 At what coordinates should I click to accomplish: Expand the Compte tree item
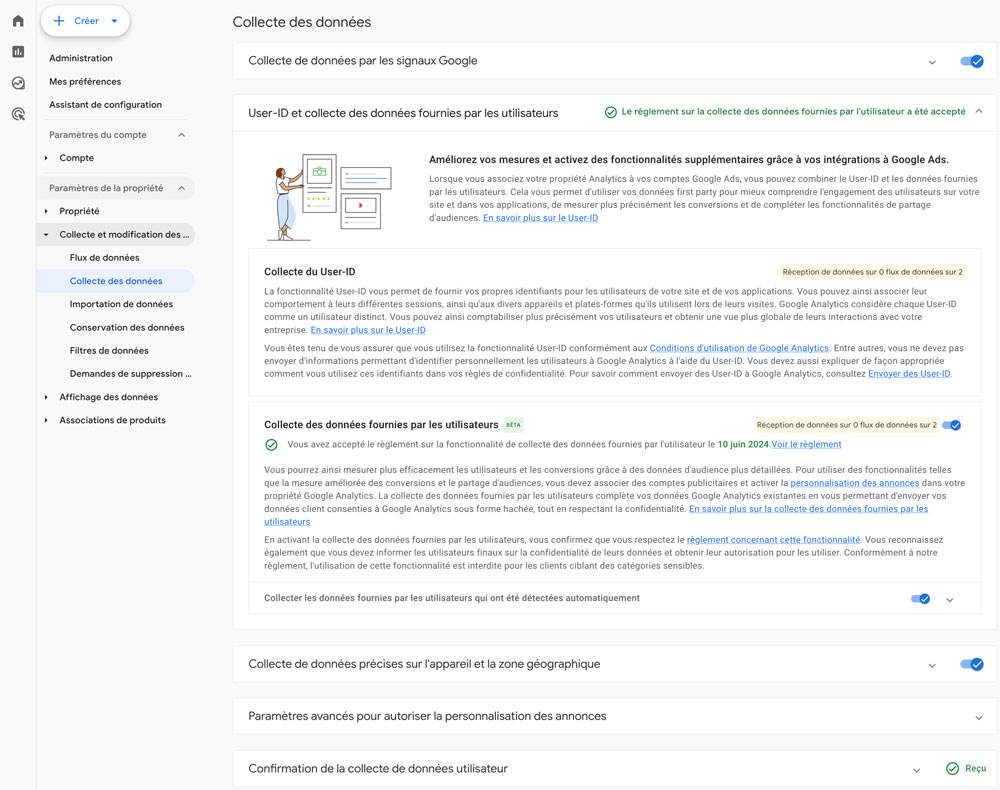[46, 158]
